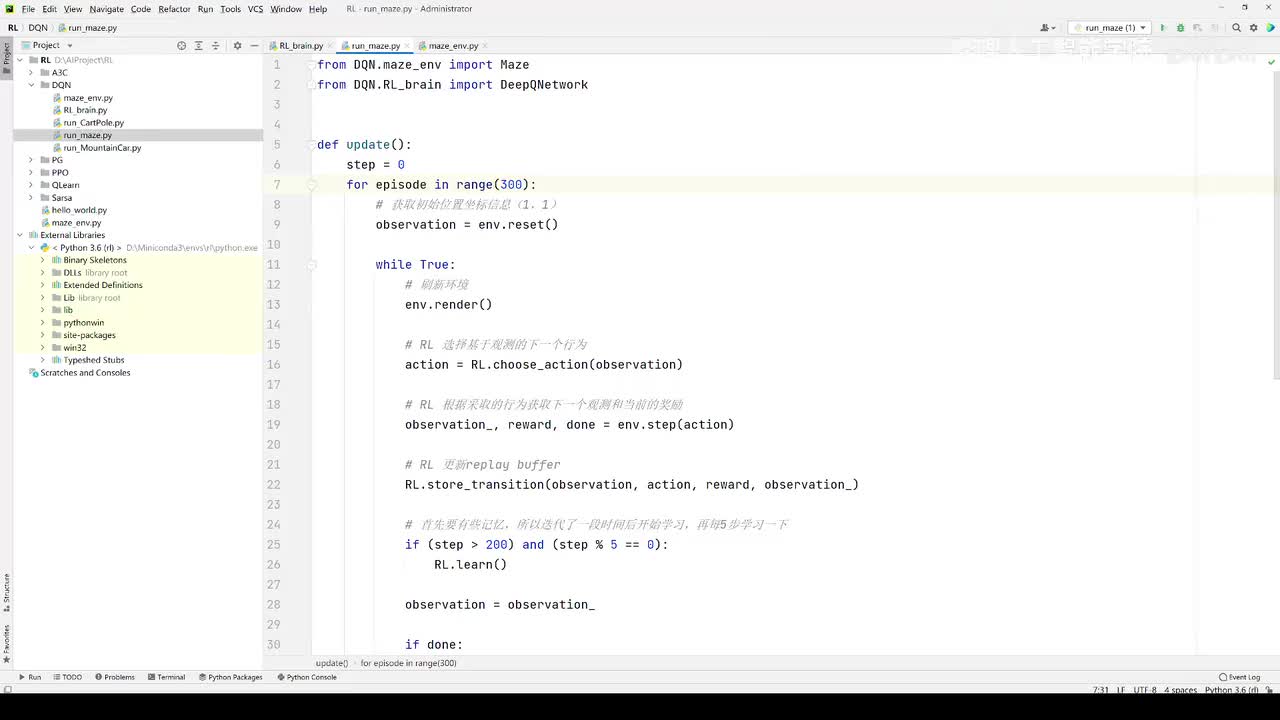Open the File menu

28,9
